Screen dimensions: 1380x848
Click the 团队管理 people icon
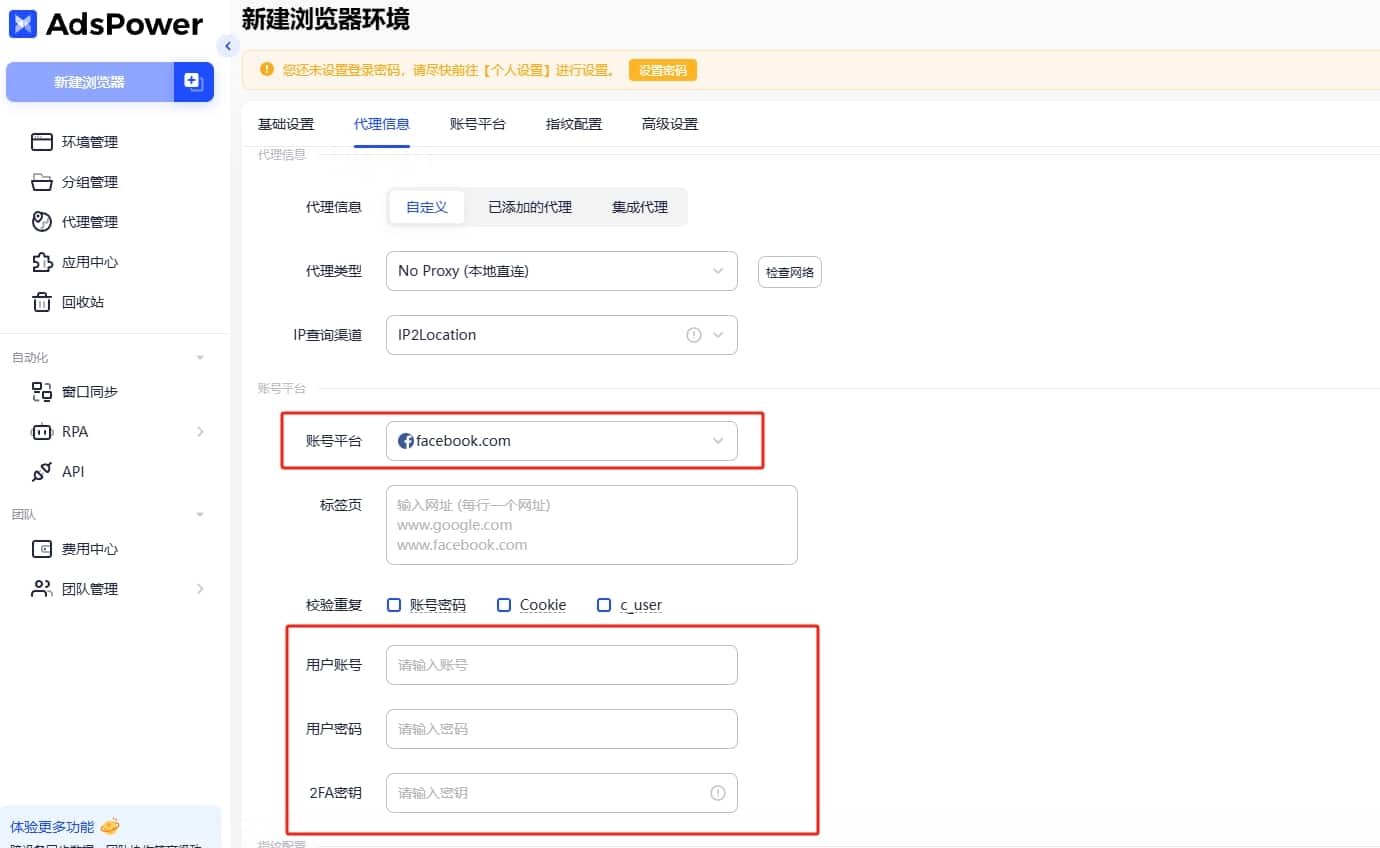click(x=42, y=589)
